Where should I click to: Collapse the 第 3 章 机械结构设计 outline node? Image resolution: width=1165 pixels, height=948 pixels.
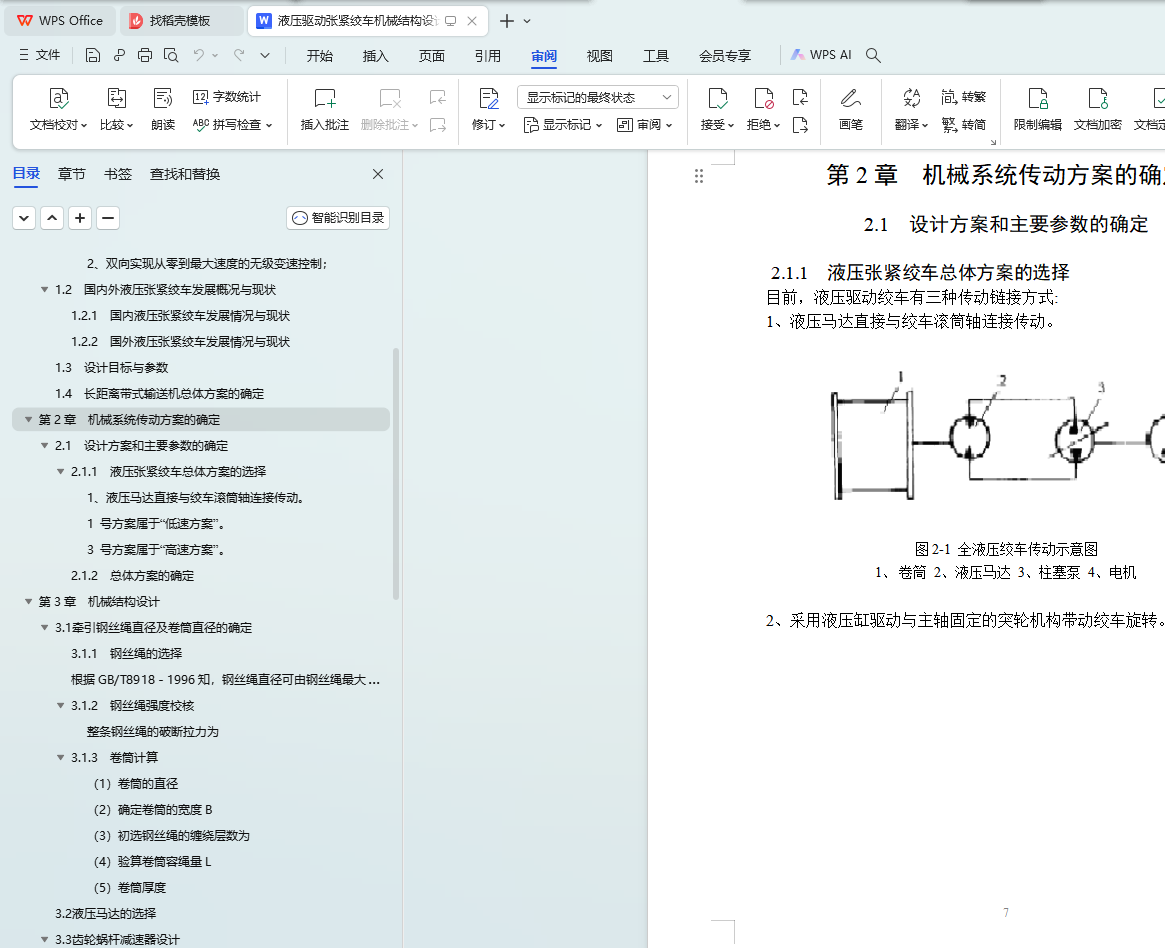(28, 602)
